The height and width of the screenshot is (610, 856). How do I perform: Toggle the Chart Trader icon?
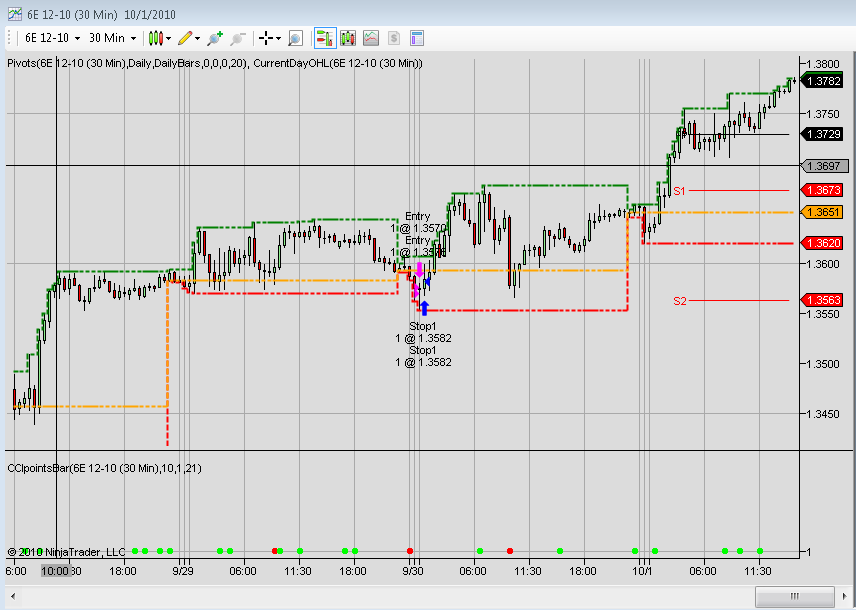pyautogui.click(x=325, y=38)
